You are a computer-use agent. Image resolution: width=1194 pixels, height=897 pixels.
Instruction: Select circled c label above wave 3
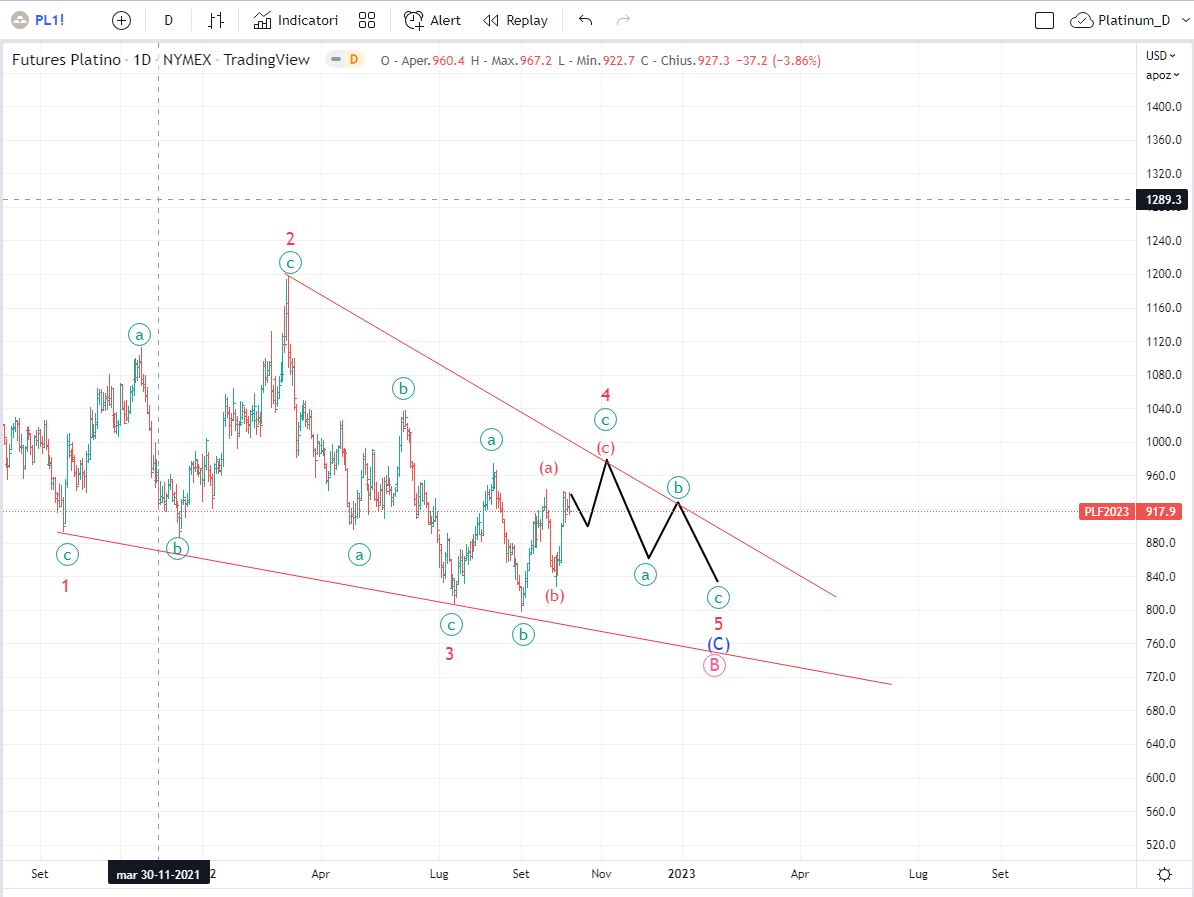pyautogui.click(x=452, y=625)
